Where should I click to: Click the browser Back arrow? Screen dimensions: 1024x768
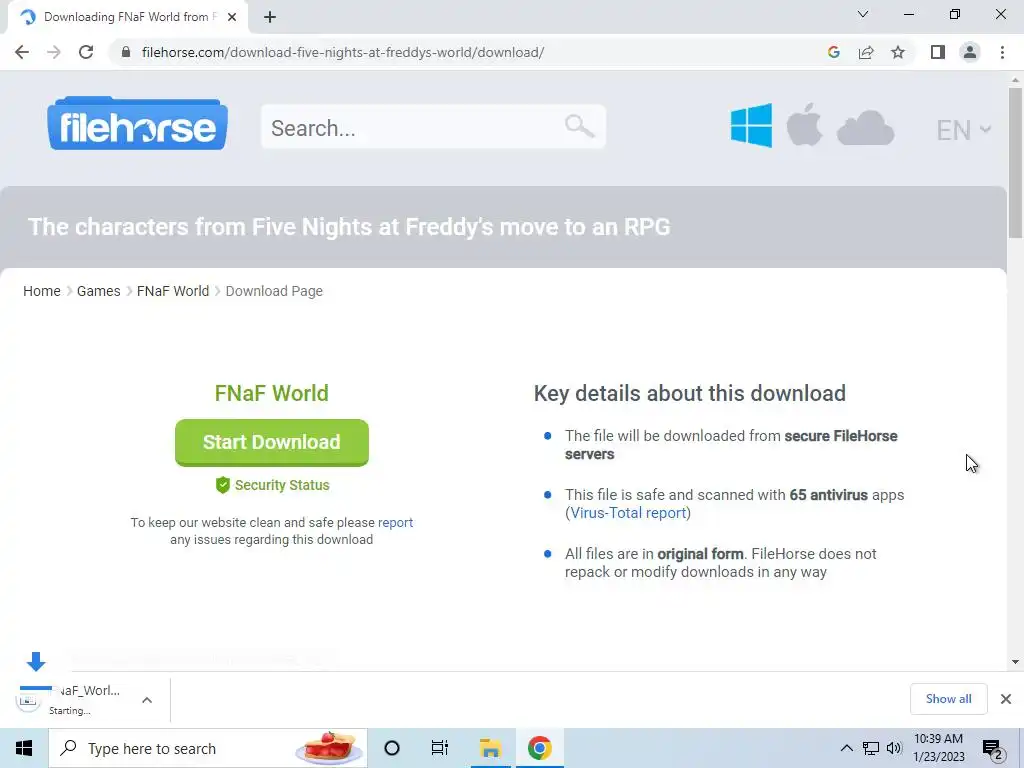pos(22,52)
